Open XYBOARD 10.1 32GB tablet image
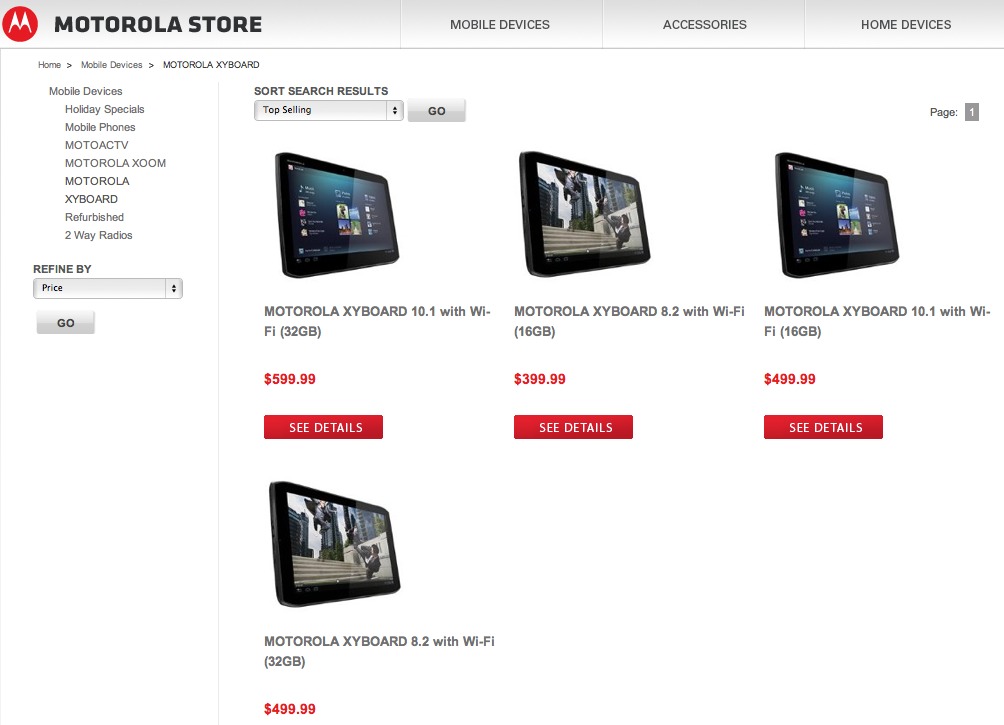The width and height of the screenshot is (1004, 725). click(x=337, y=215)
